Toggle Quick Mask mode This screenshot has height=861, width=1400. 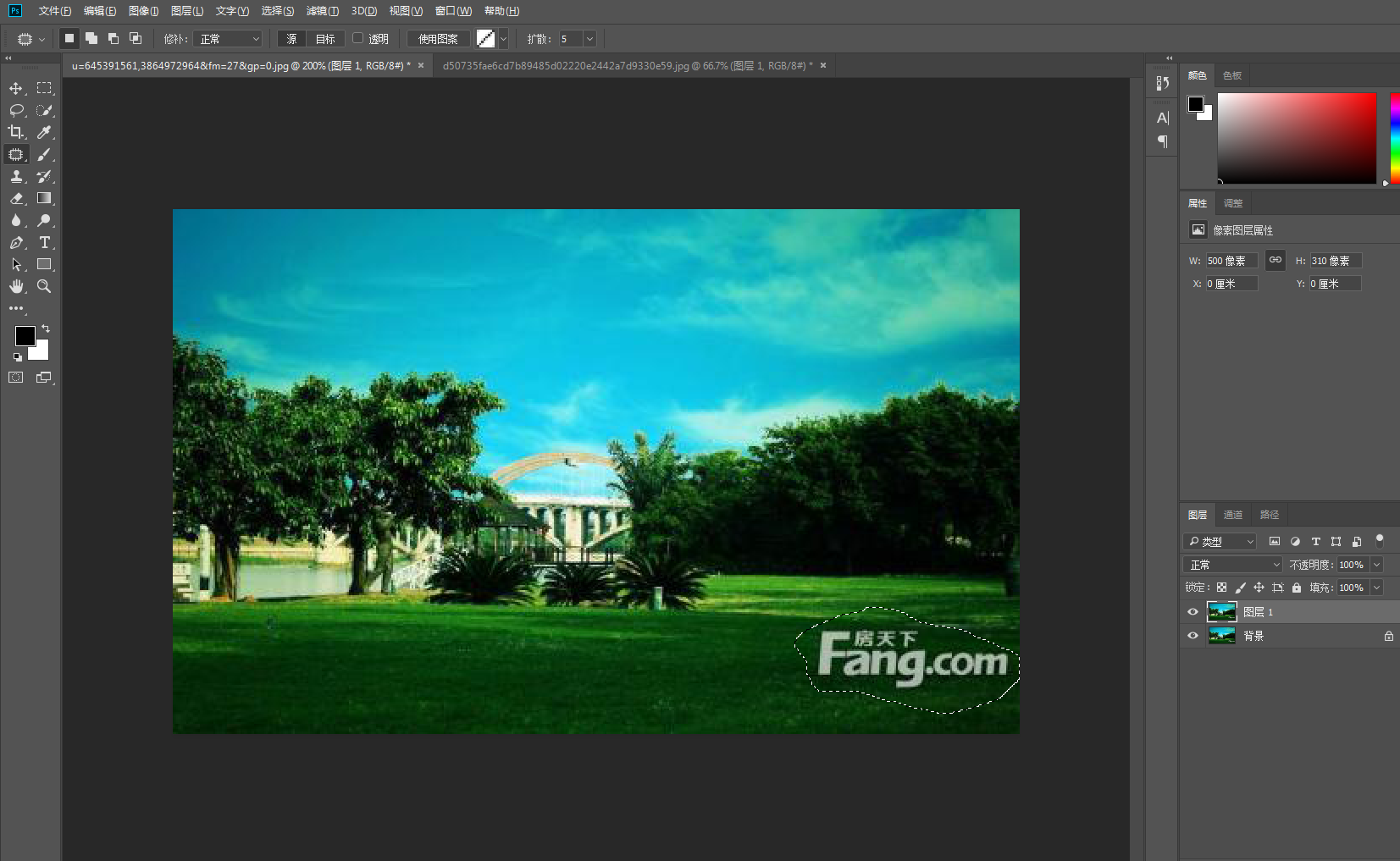[x=16, y=378]
